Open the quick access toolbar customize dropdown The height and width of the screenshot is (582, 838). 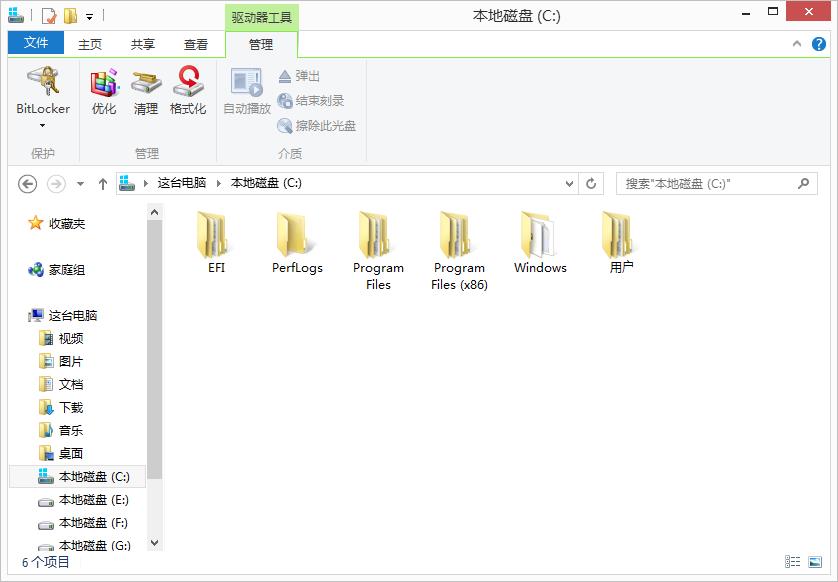[x=89, y=17]
